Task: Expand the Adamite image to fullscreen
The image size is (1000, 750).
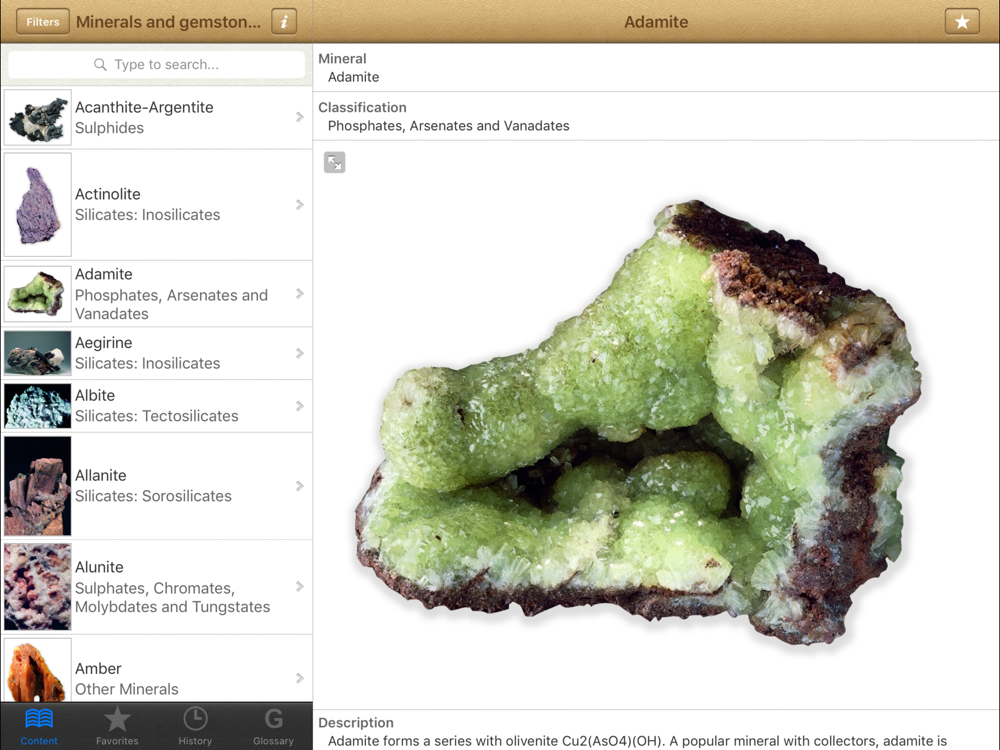Action: pyautogui.click(x=334, y=163)
